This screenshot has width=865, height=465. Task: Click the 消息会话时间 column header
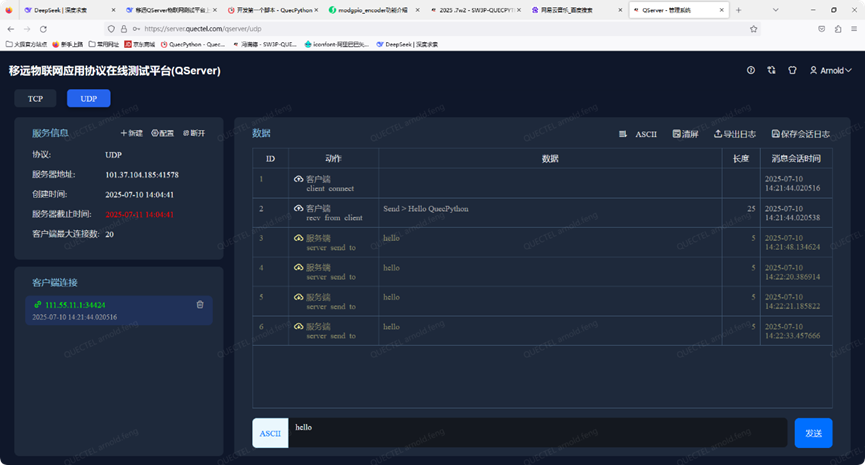coord(796,159)
